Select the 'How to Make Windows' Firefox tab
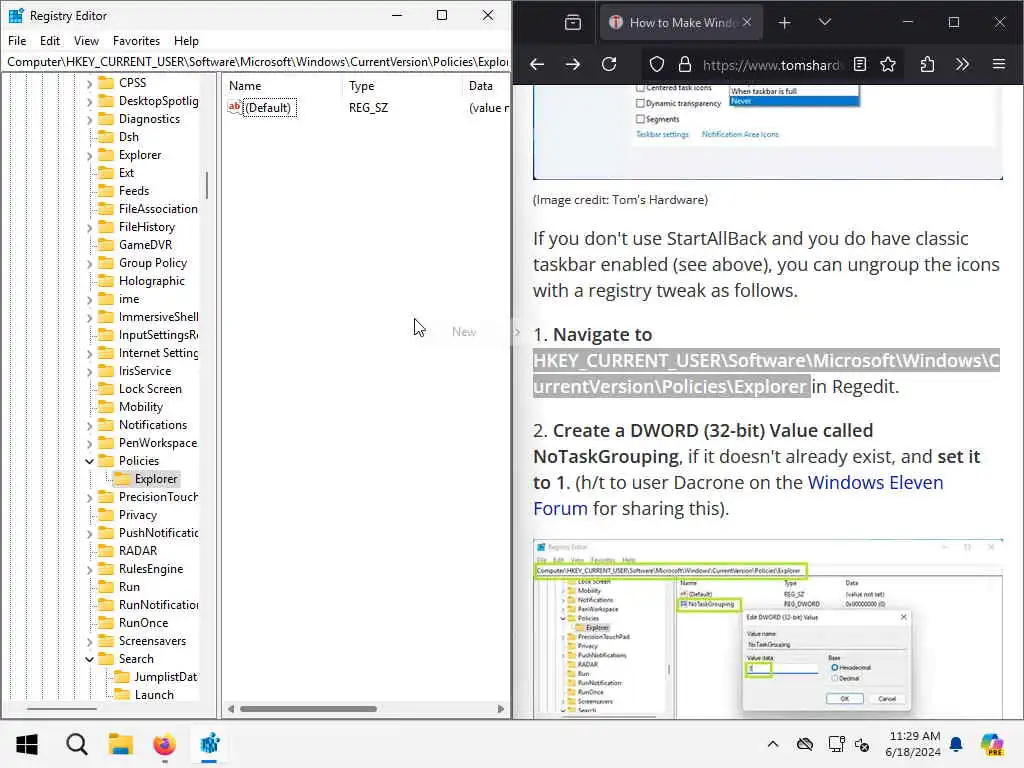 [680, 22]
